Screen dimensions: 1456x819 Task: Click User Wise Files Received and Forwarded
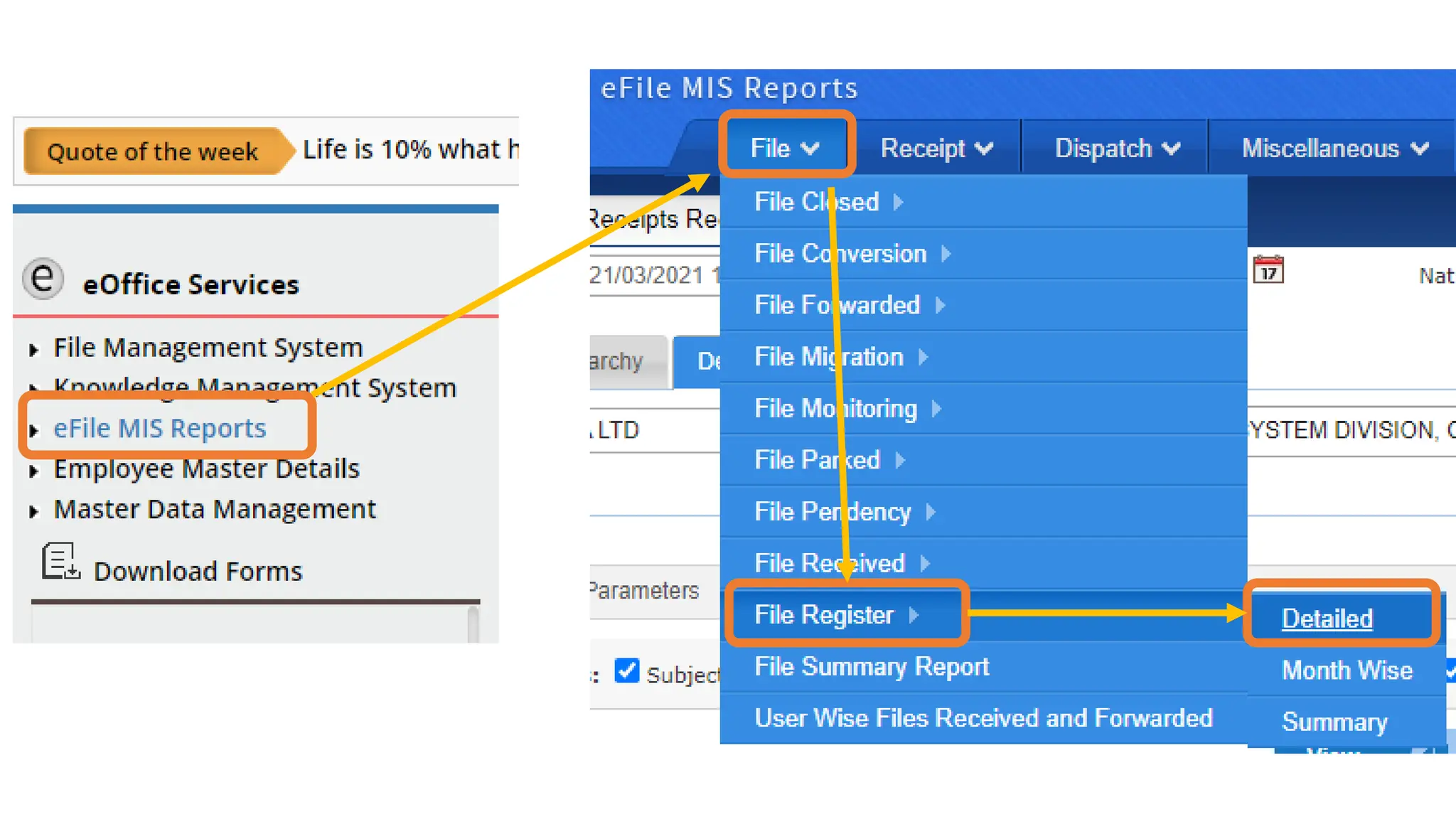(983, 718)
